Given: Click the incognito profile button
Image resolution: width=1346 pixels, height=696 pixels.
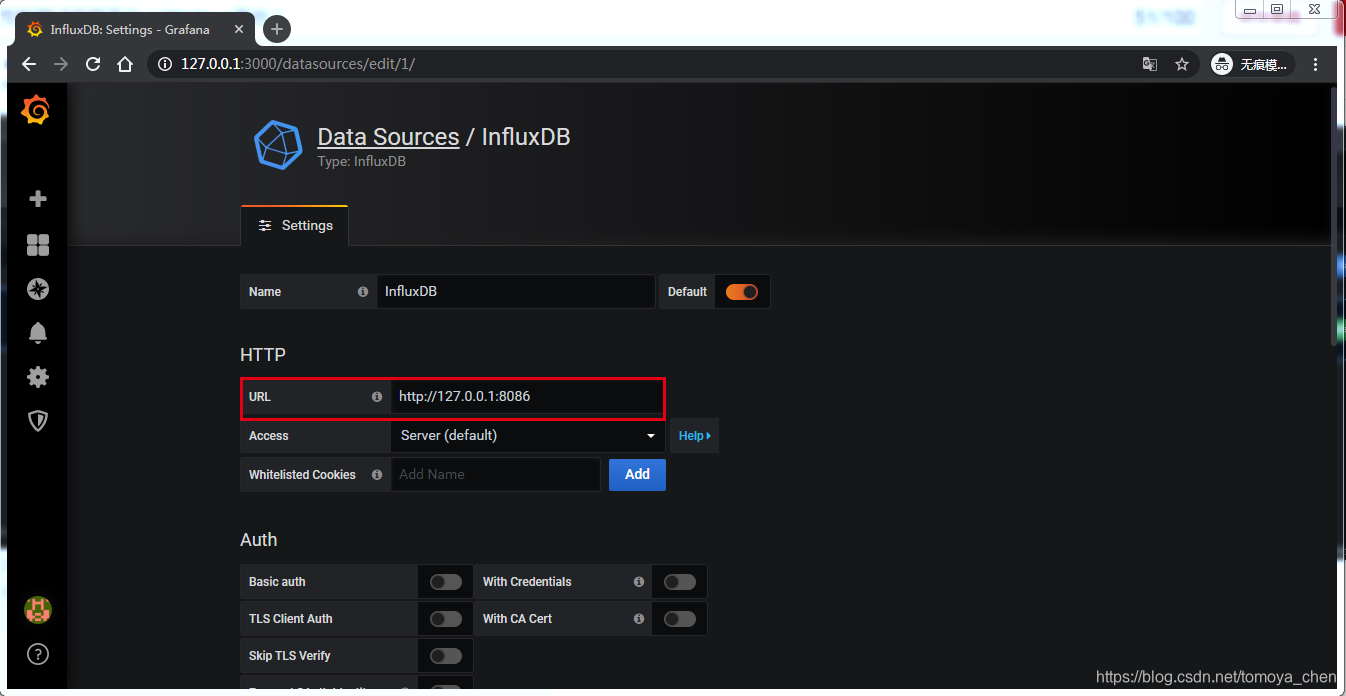Looking at the screenshot, I should [x=1252, y=64].
